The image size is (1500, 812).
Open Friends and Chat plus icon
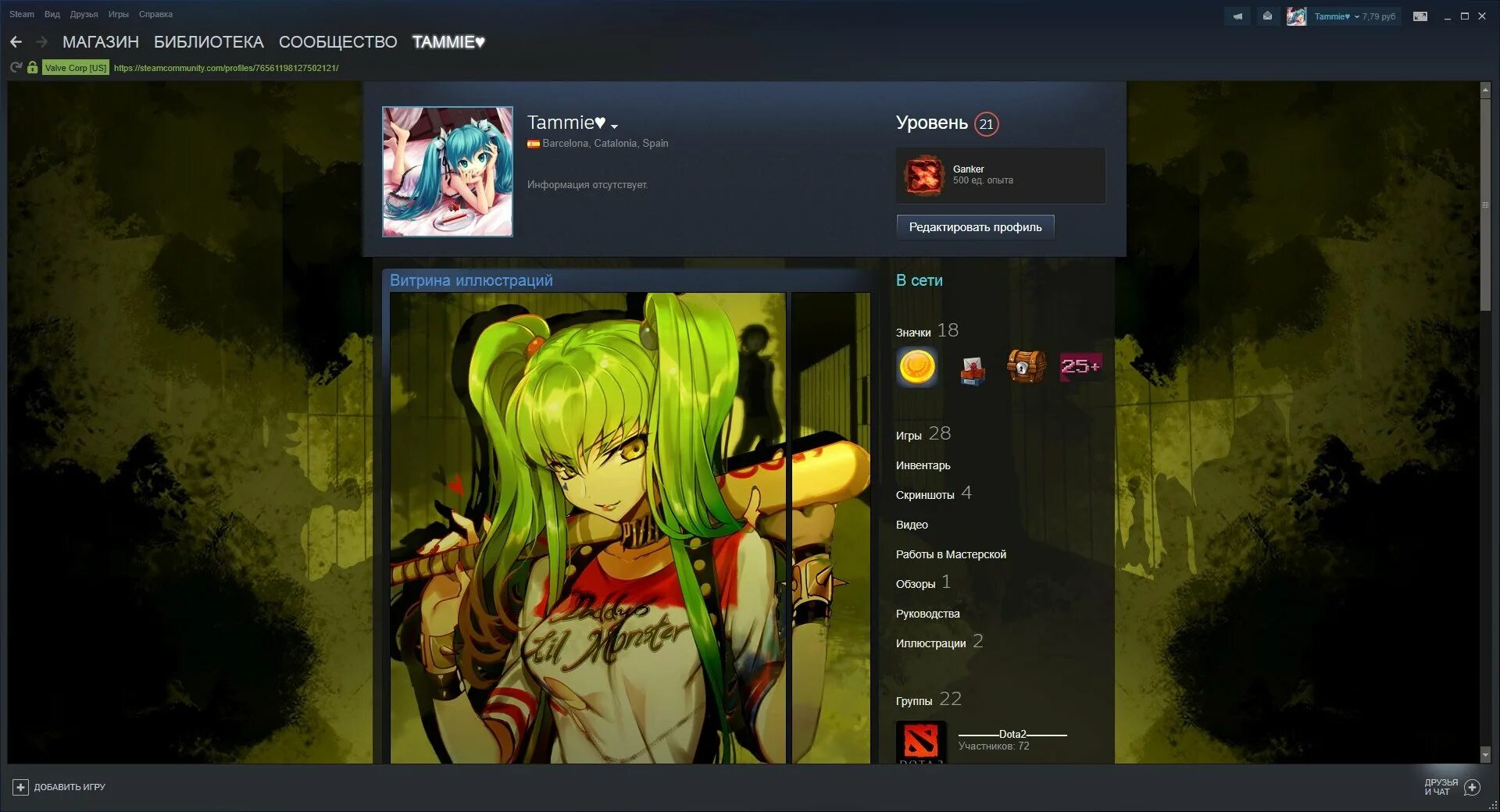pyautogui.click(x=1472, y=787)
